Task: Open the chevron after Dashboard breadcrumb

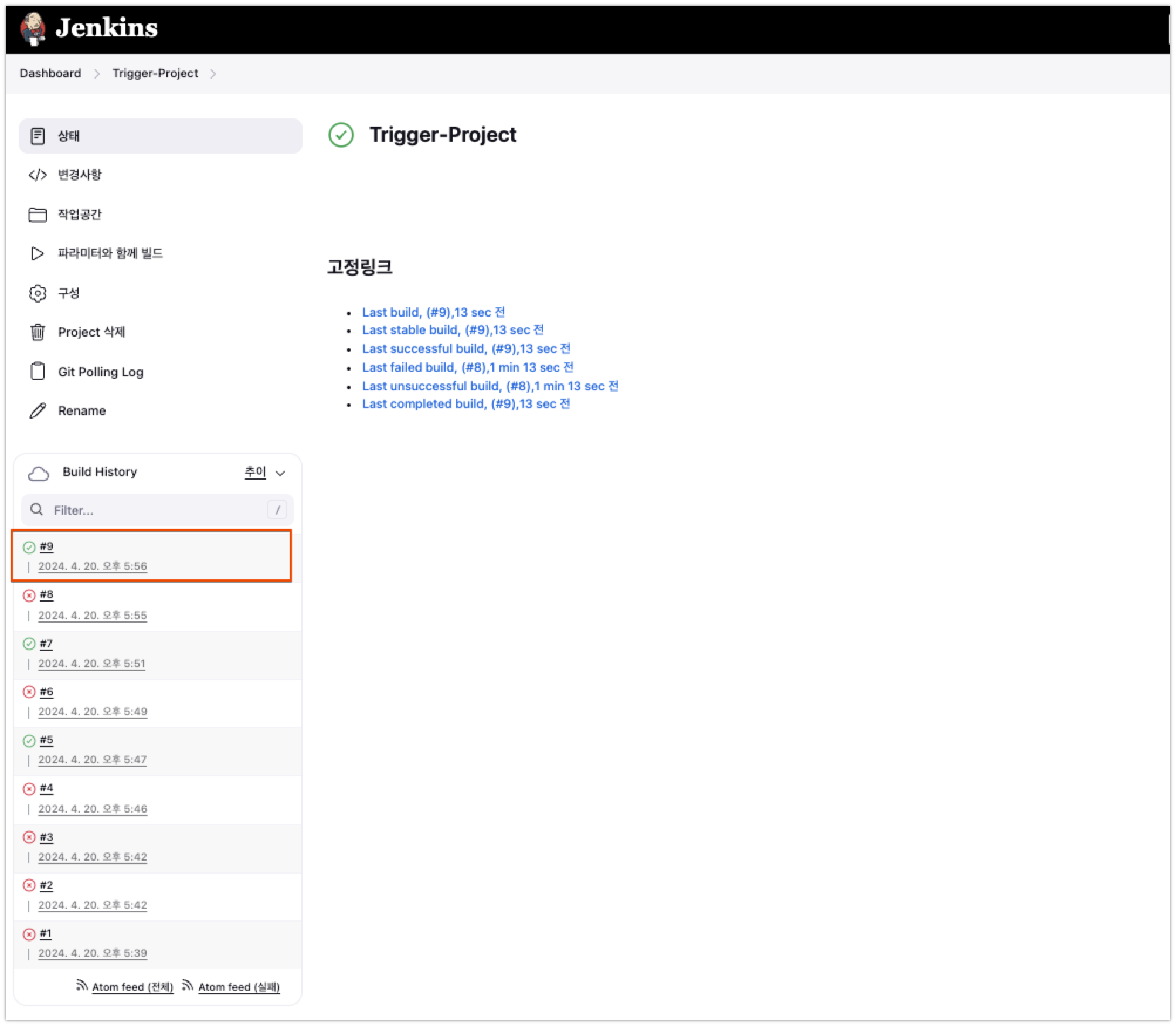Action: pyautogui.click(x=97, y=74)
